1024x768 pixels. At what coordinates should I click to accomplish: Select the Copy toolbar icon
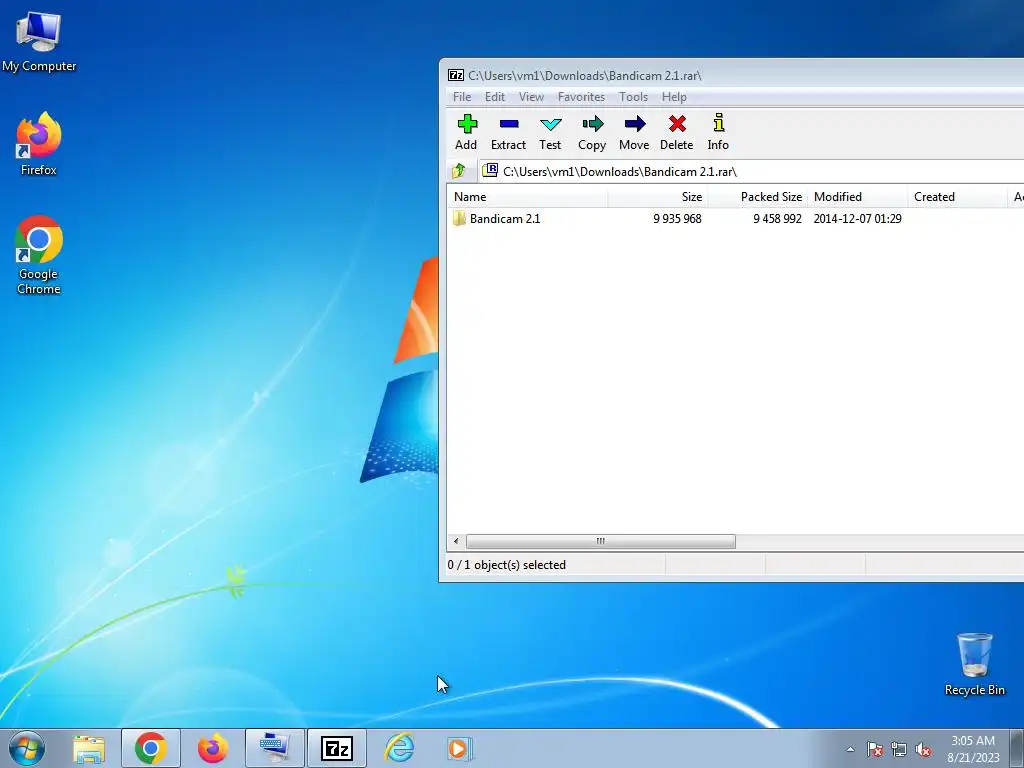[592, 133]
